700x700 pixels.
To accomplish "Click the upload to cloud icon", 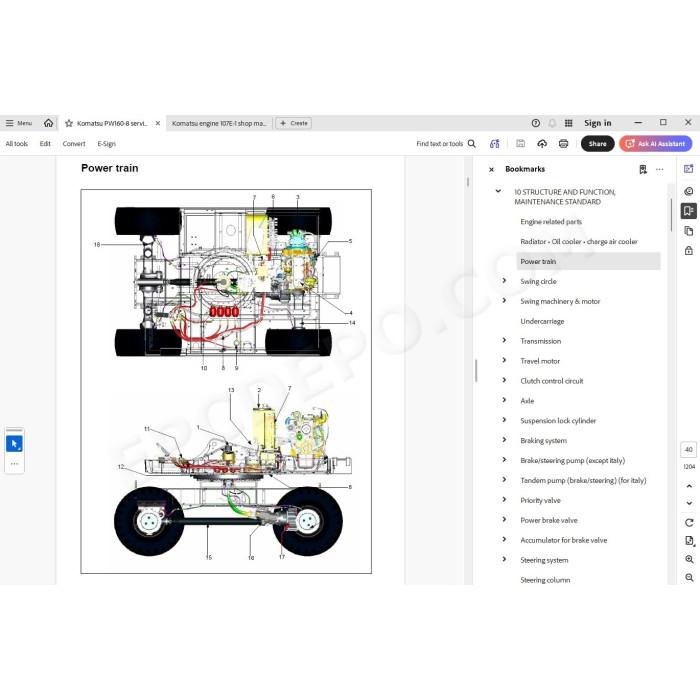I will click(542, 144).
